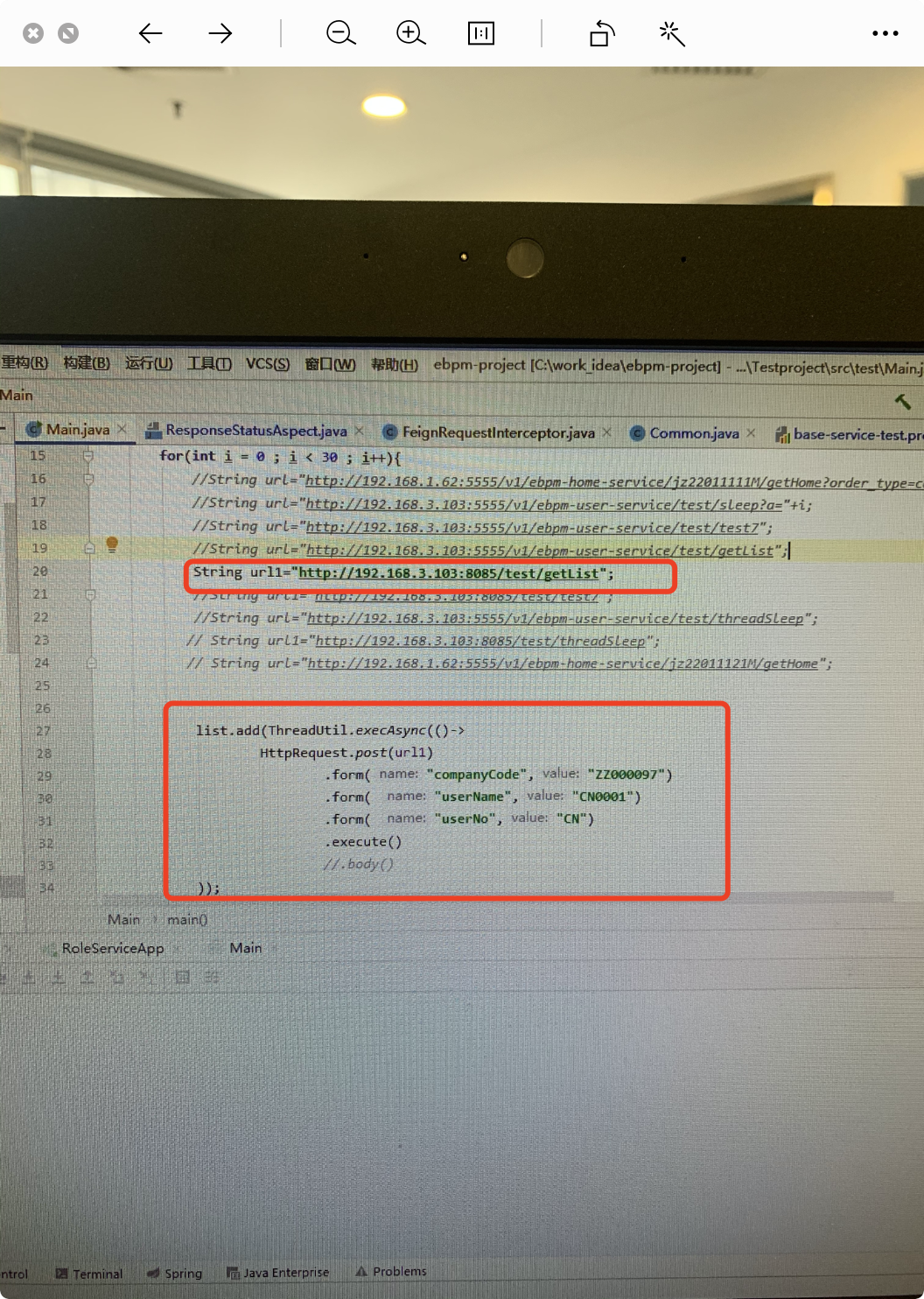Open the 重构(R) refactor menu

(24, 362)
